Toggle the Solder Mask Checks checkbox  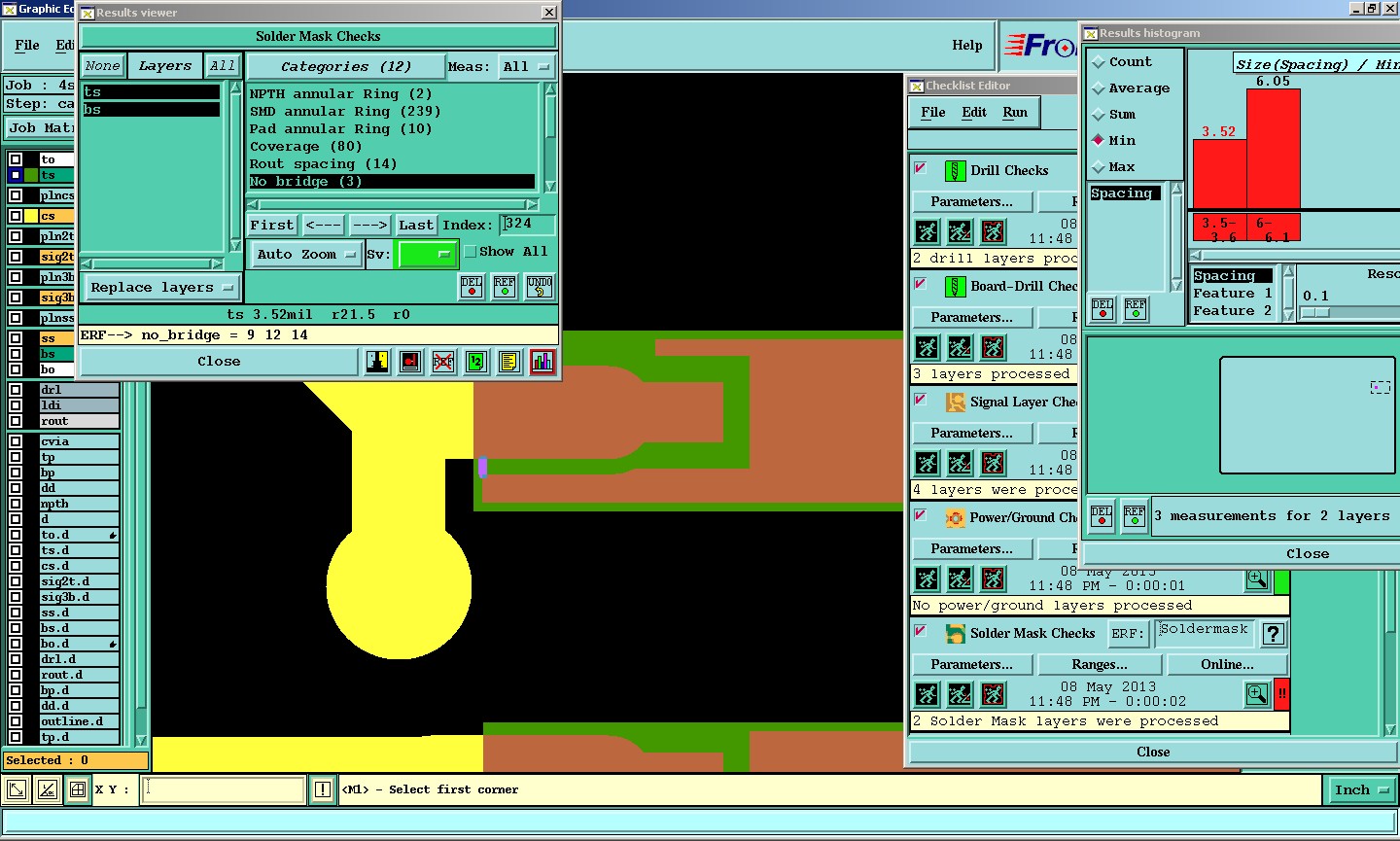click(x=920, y=631)
